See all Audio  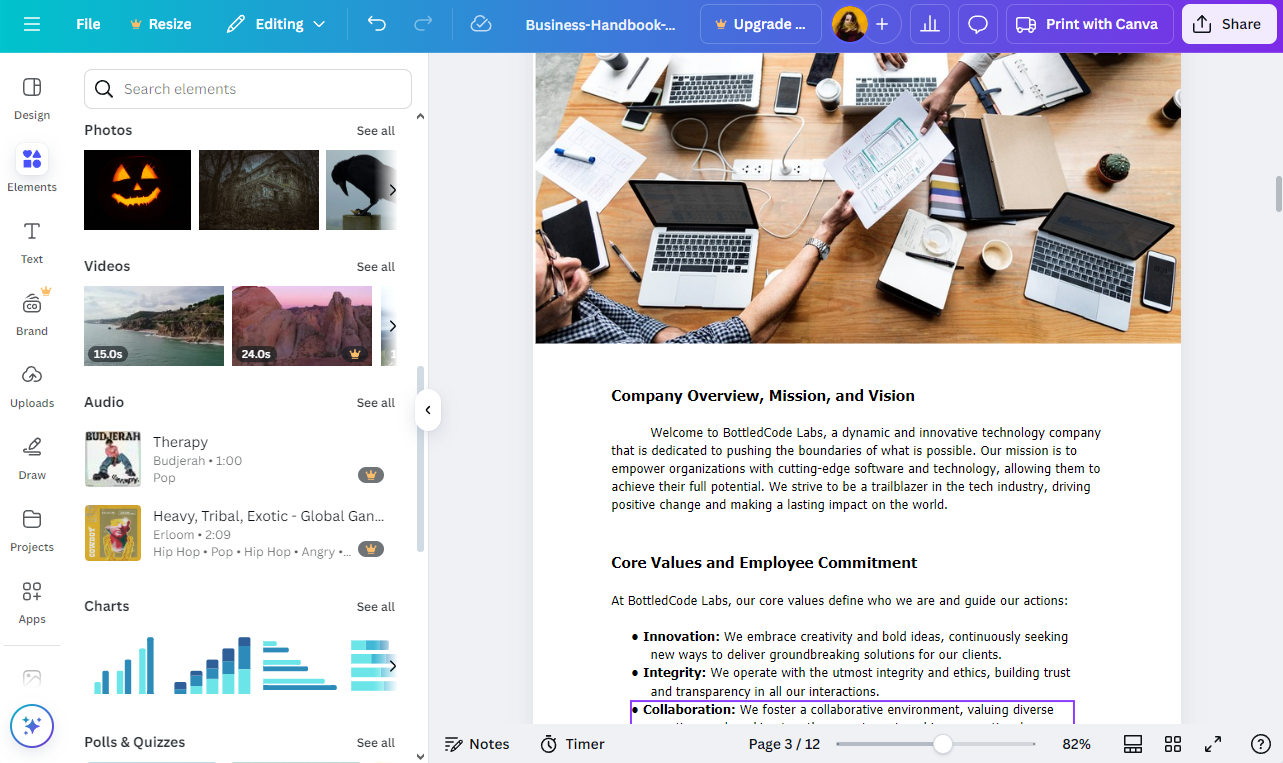point(376,403)
